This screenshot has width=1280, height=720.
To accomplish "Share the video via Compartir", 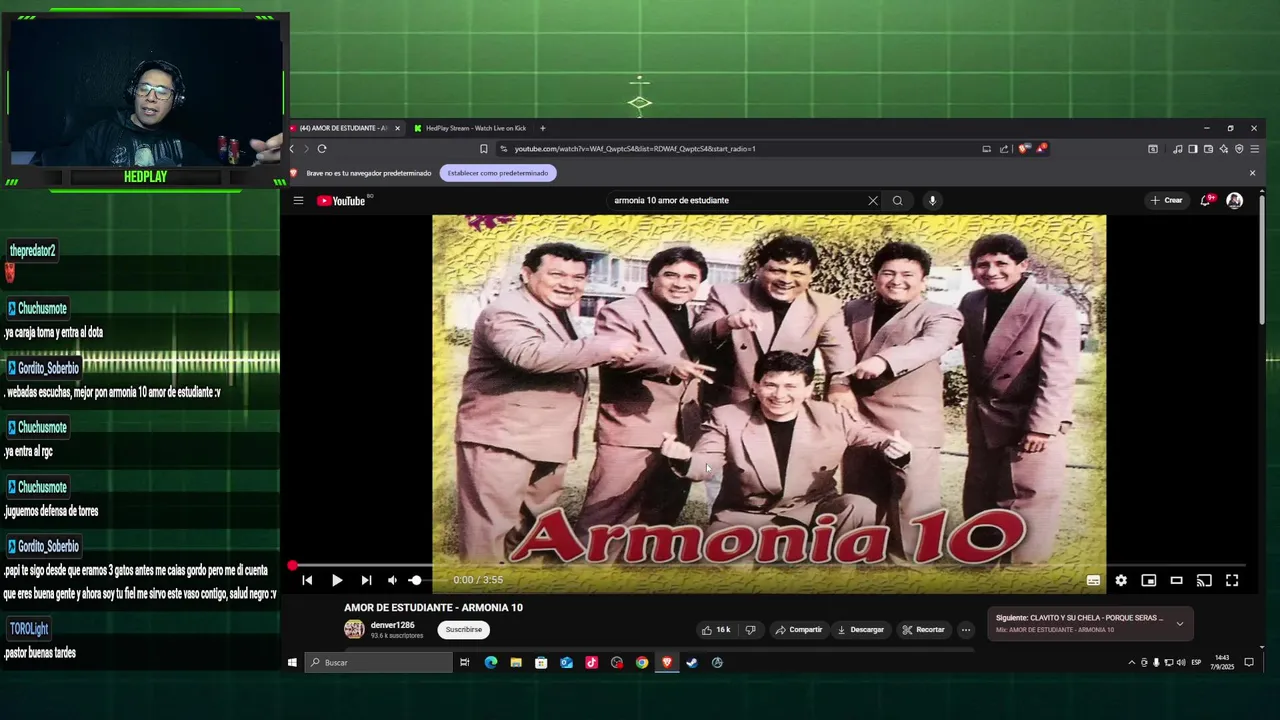I will 799,630.
